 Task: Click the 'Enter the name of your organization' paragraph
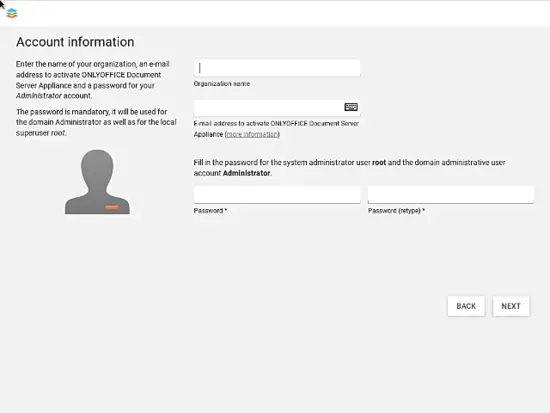pos(93,80)
